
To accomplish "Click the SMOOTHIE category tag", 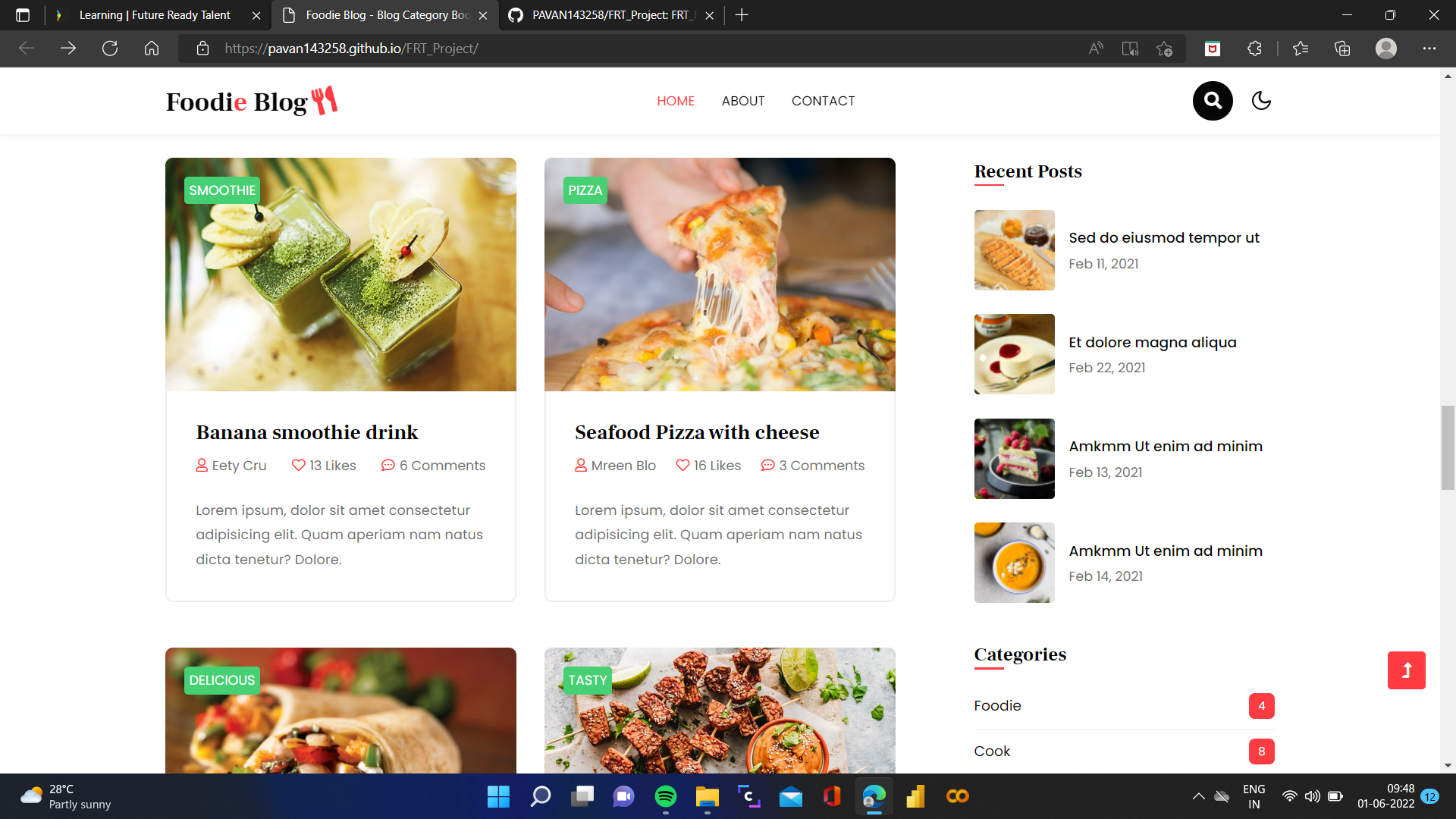I will [x=222, y=190].
